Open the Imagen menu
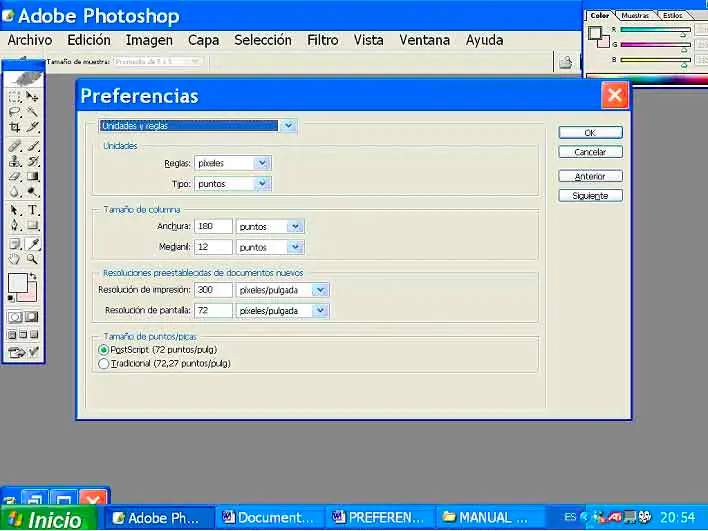Viewport: 708px width, 531px height. (x=149, y=40)
